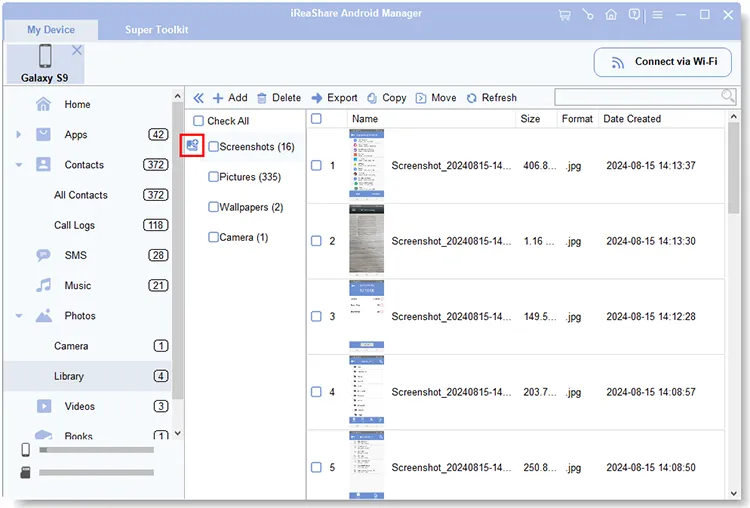Click the phone storage icon

coord(26,450)
